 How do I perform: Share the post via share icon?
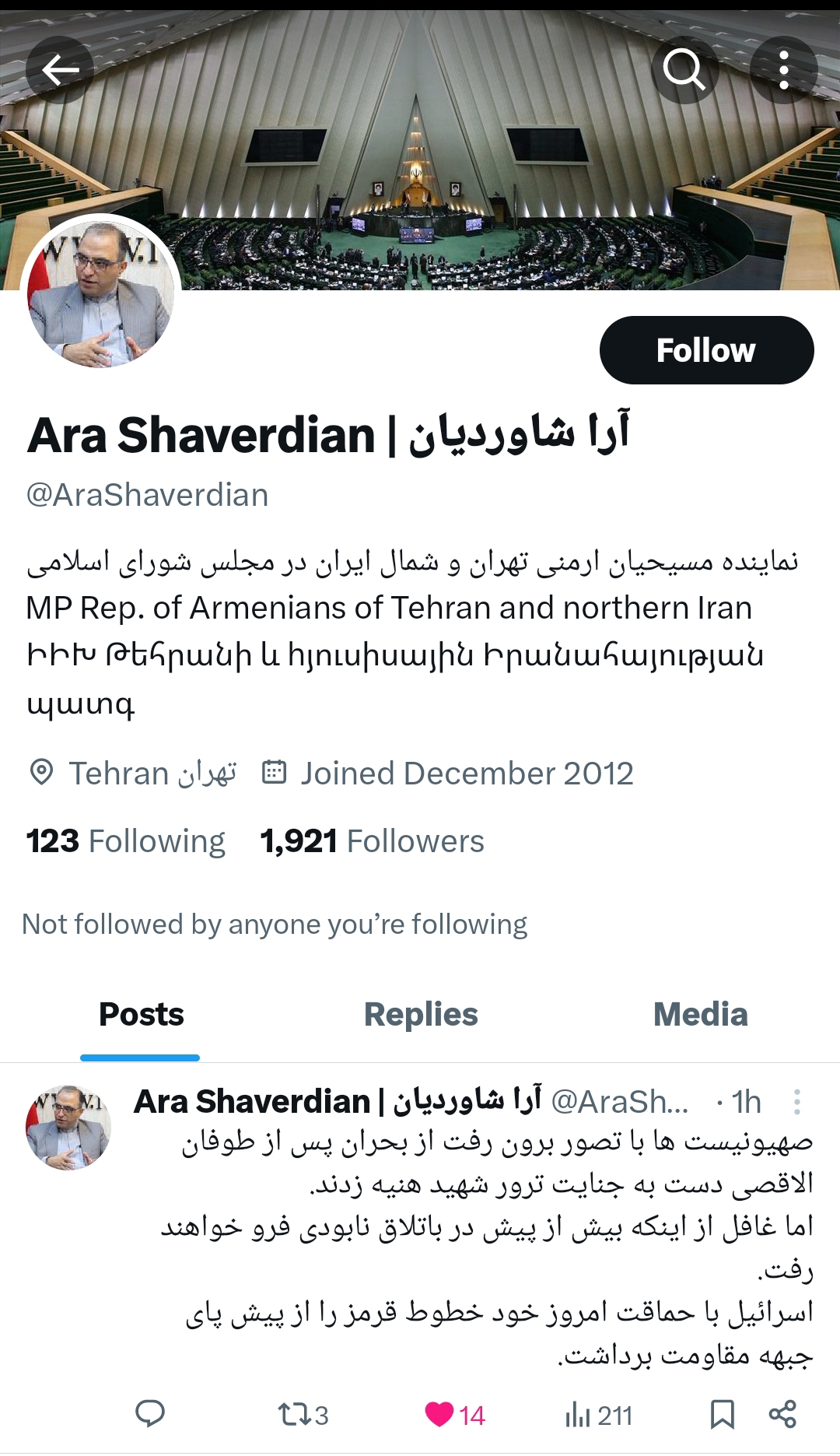(x=782, y=1414)
